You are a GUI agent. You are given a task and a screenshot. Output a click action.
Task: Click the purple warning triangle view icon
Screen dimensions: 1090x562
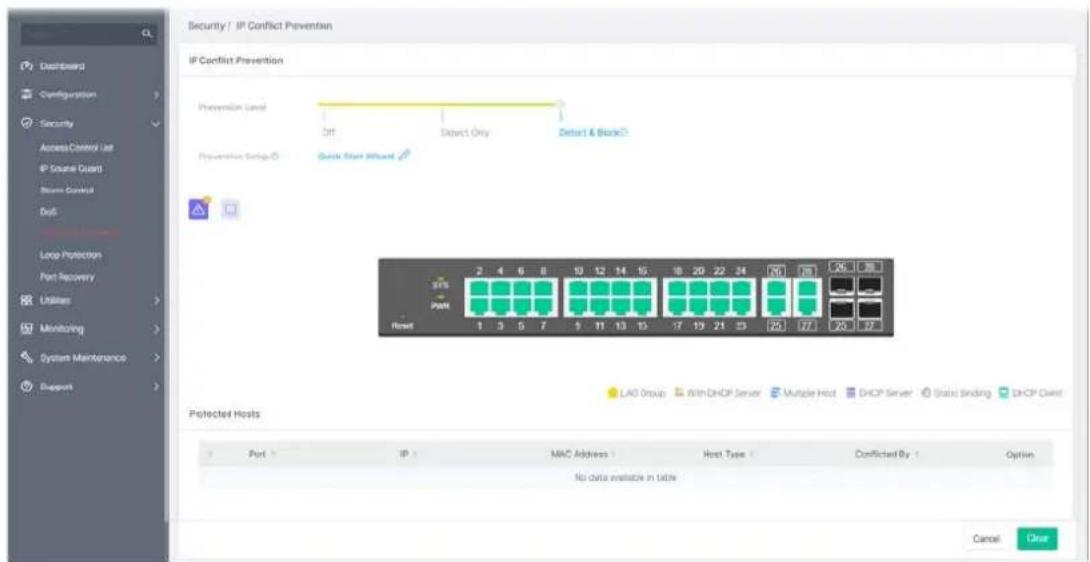[x=198, y=209]
